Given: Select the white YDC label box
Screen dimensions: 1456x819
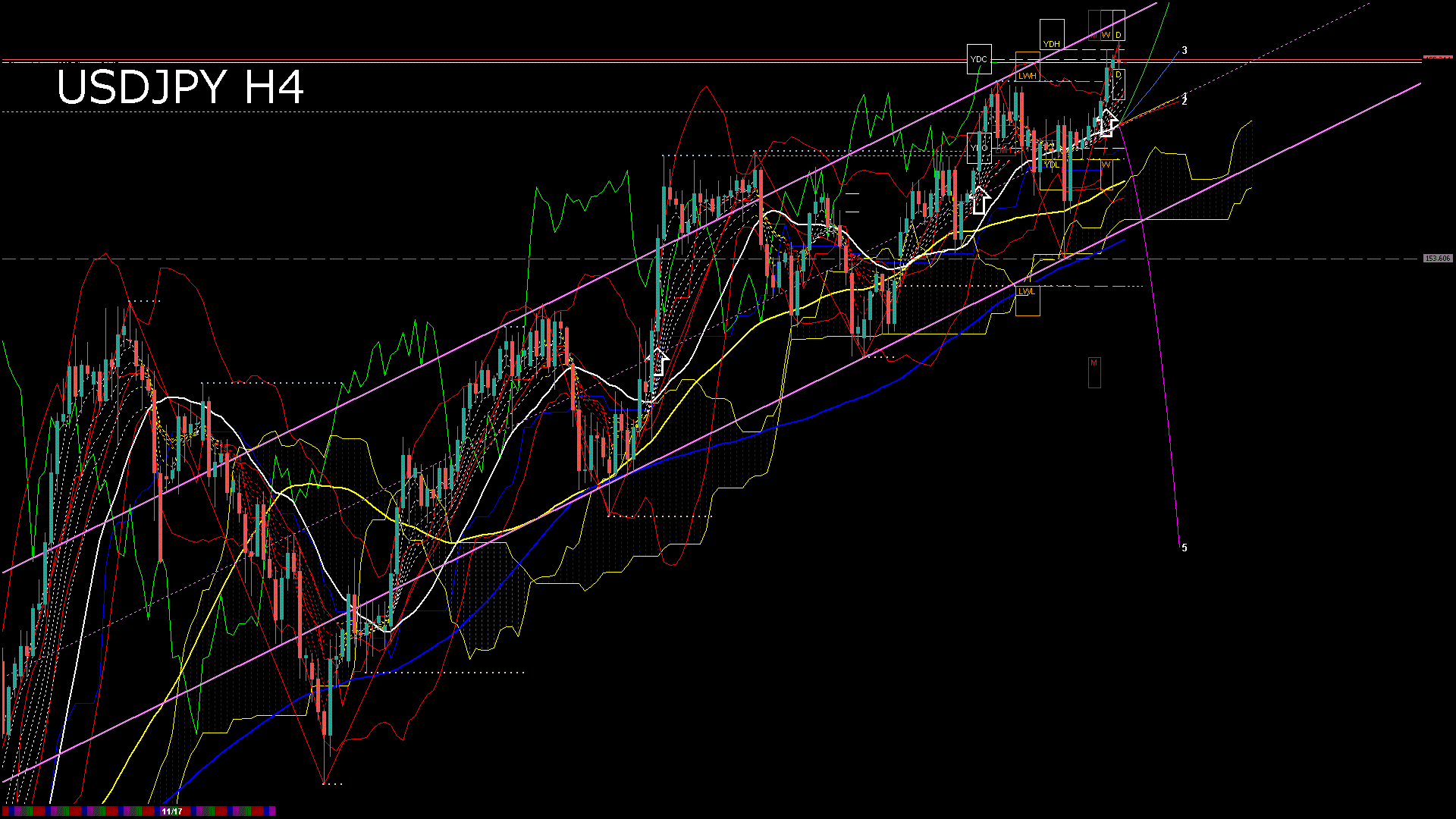Looking at the screenshot, I should [x=979, y=60].
